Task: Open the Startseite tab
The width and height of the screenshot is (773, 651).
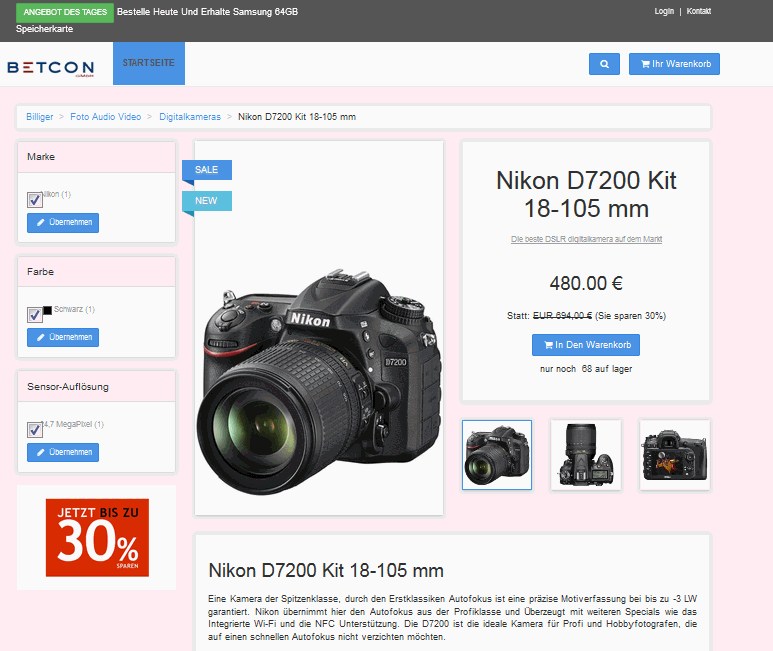Action: [148, 63]
